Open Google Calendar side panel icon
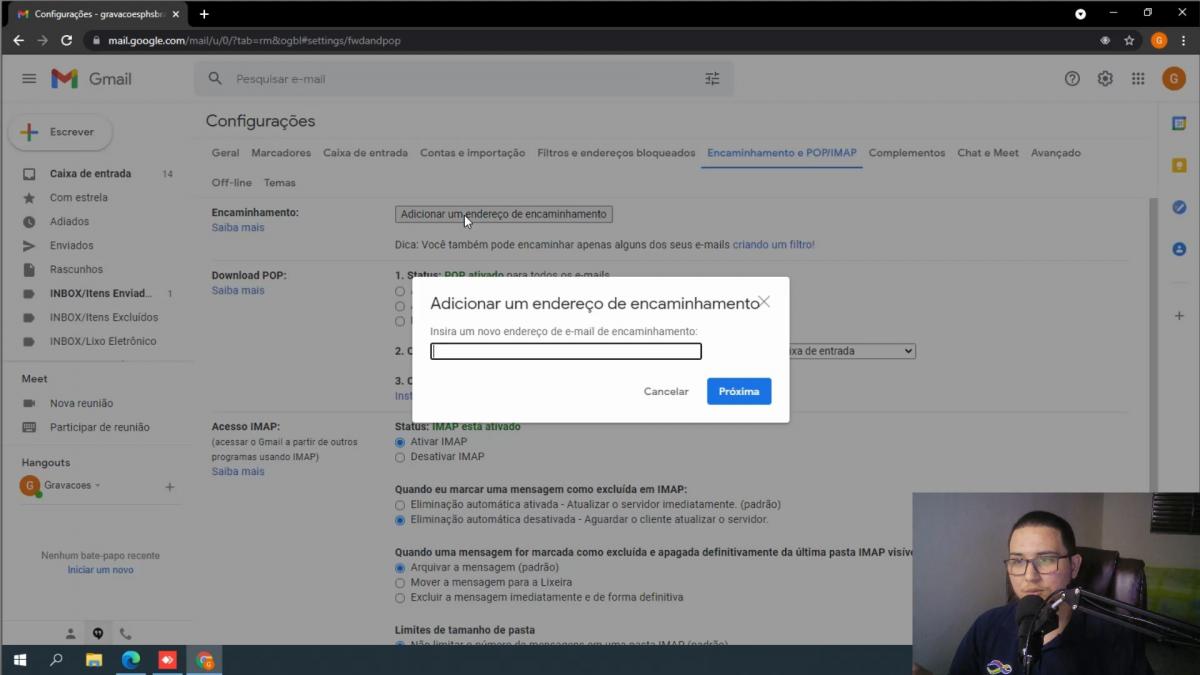The width and height of the screenshot is (1200, 675). point(1179,123)
